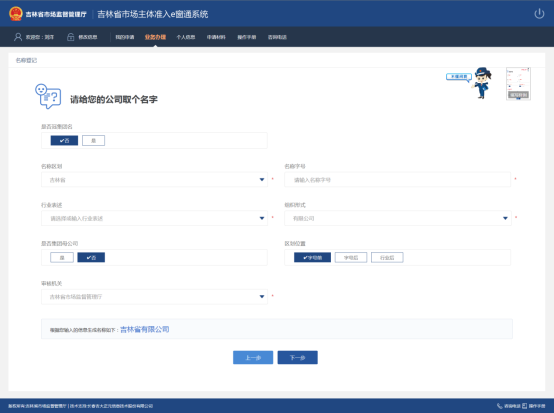
Task: Choose the 字号后 position option
Action: [x=351, y=258]
